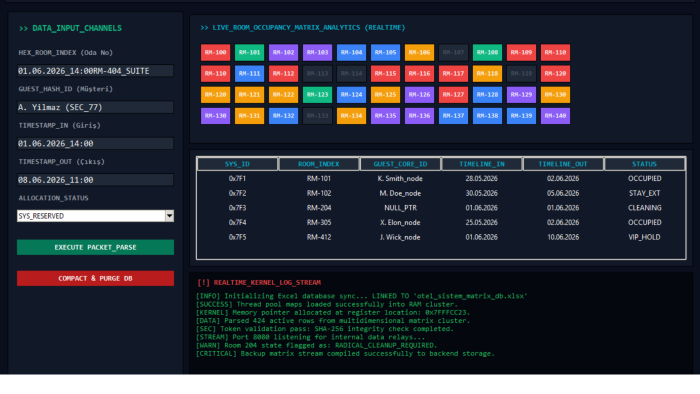Select the blue RM-138 room tile
The height and width of the screenshot is (394, 700).
tap(487, 116)
